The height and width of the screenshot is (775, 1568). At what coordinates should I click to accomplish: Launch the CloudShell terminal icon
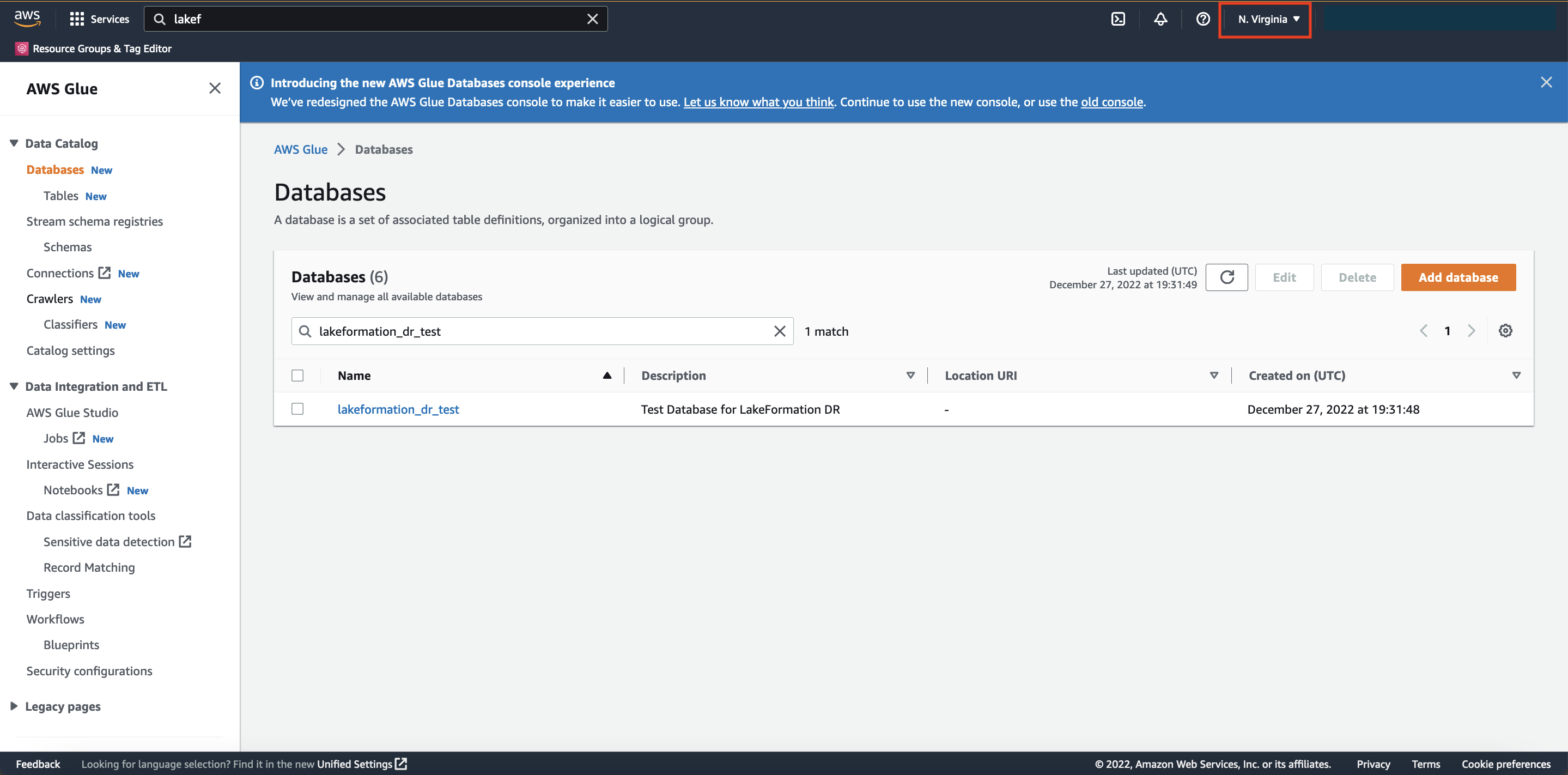tap(1118, 19)
